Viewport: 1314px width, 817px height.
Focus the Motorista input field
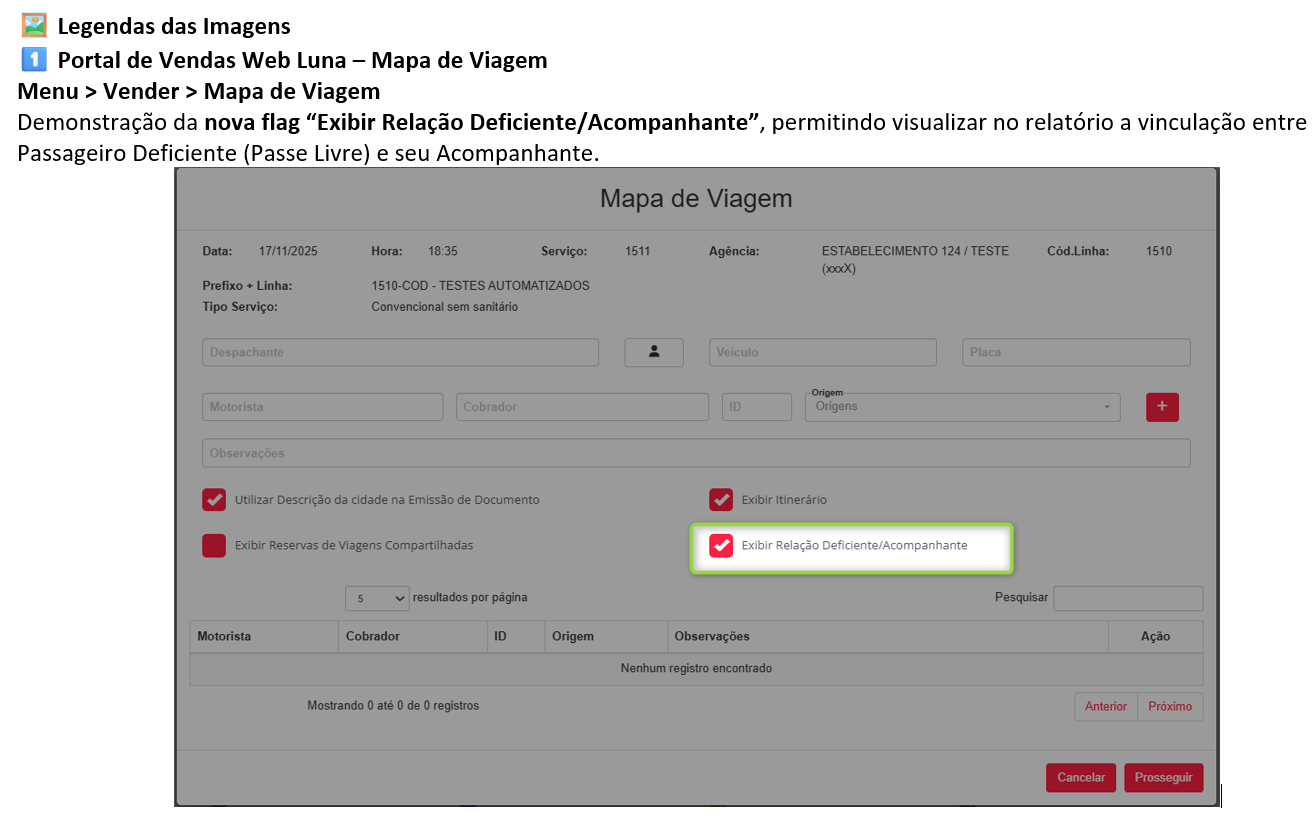click(322, 407)
